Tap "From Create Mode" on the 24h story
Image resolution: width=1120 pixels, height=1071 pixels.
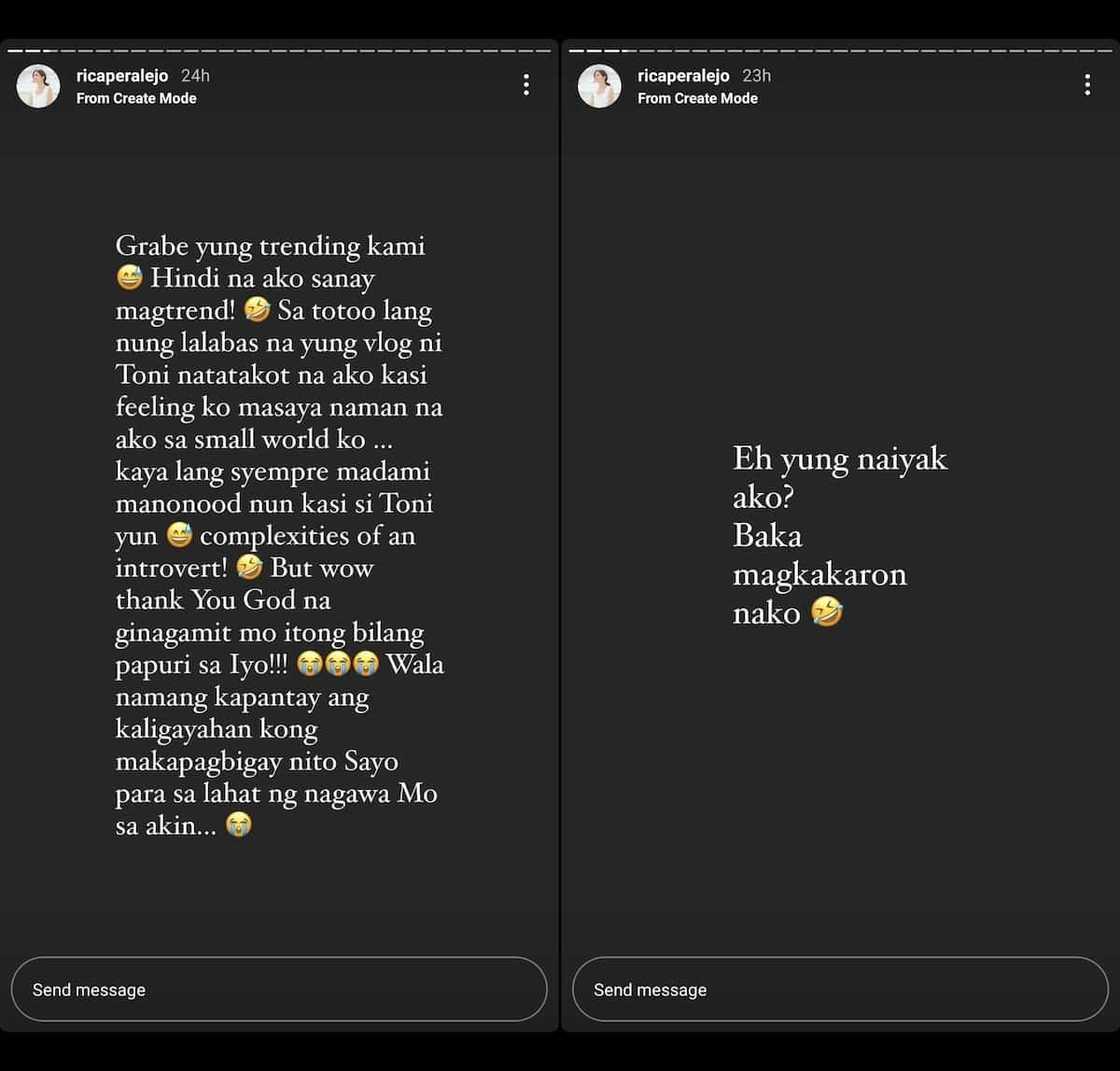(x=136, y=99)
